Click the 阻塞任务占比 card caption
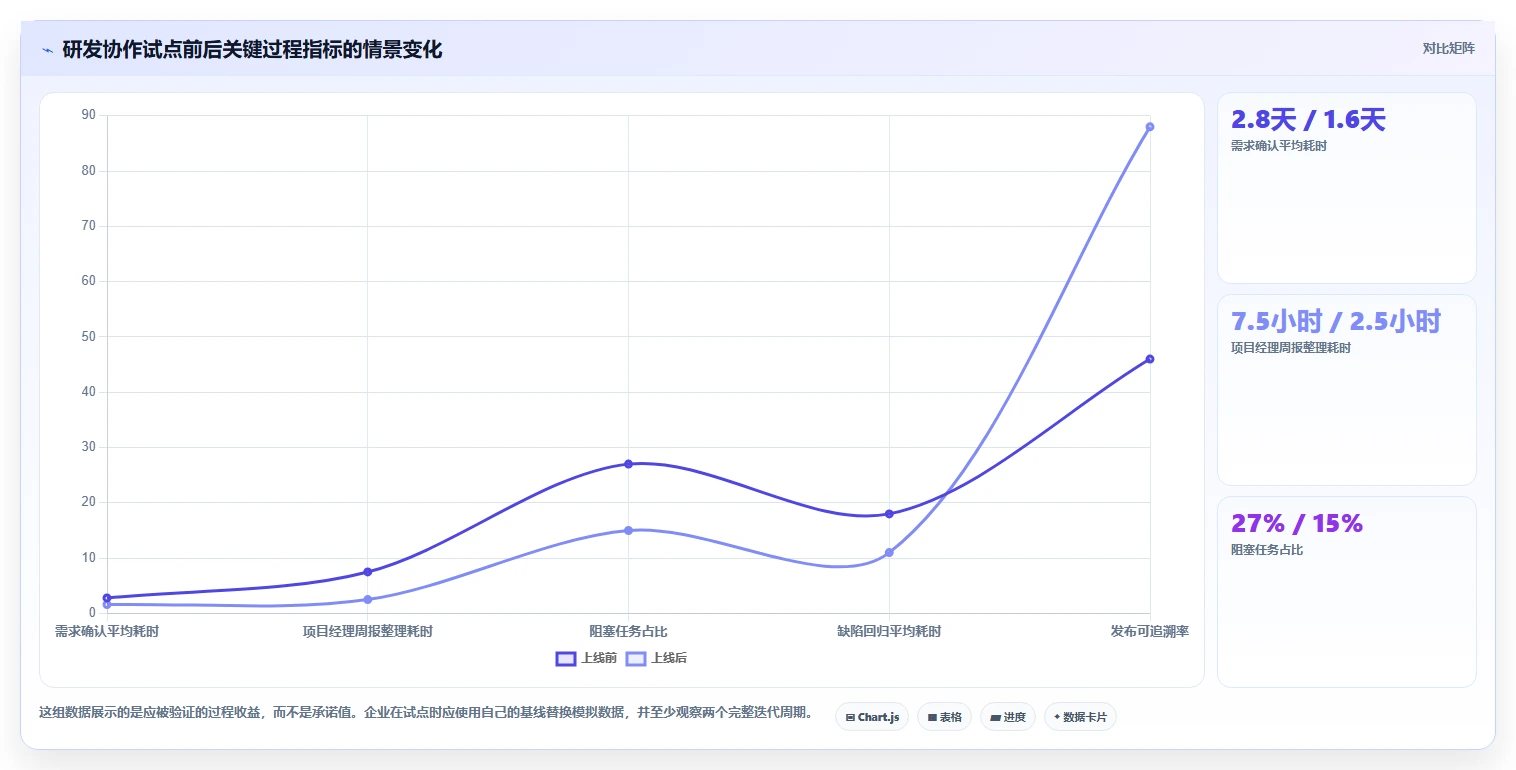This screenshot has width=1516, height=770. 1267,550
